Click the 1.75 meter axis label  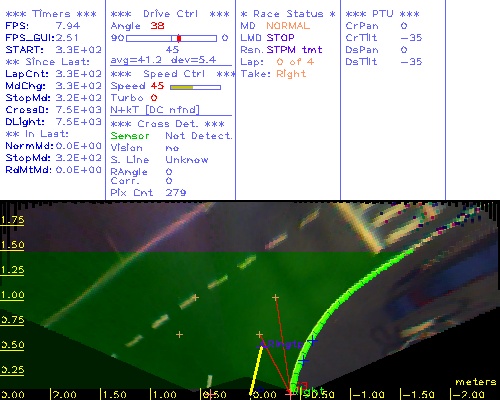point(12,220)
